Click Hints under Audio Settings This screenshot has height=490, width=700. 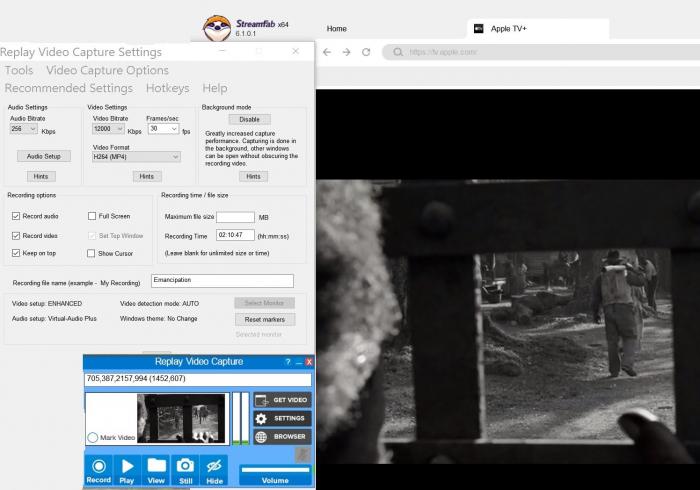coord(41,176)
